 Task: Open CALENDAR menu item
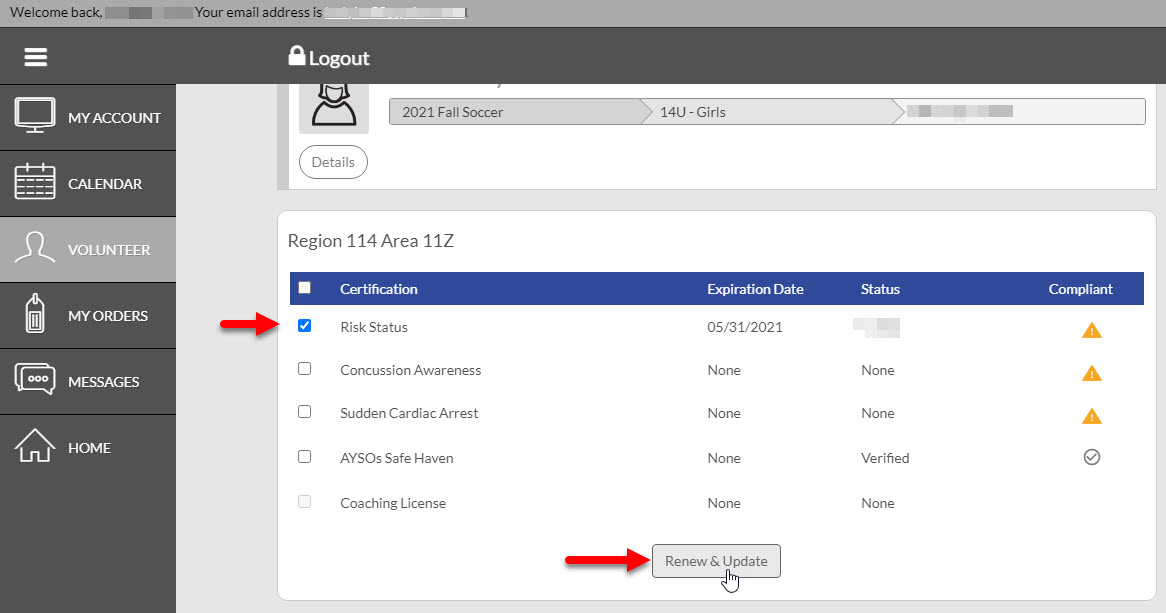88,184
